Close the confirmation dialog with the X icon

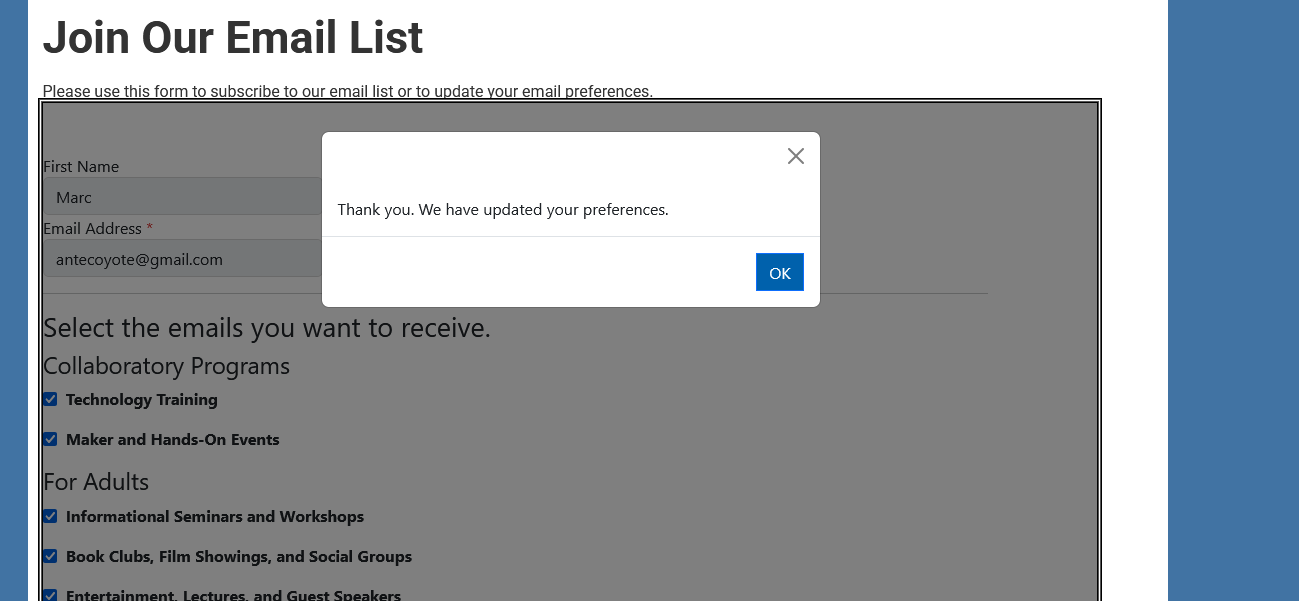coord(796,156)
